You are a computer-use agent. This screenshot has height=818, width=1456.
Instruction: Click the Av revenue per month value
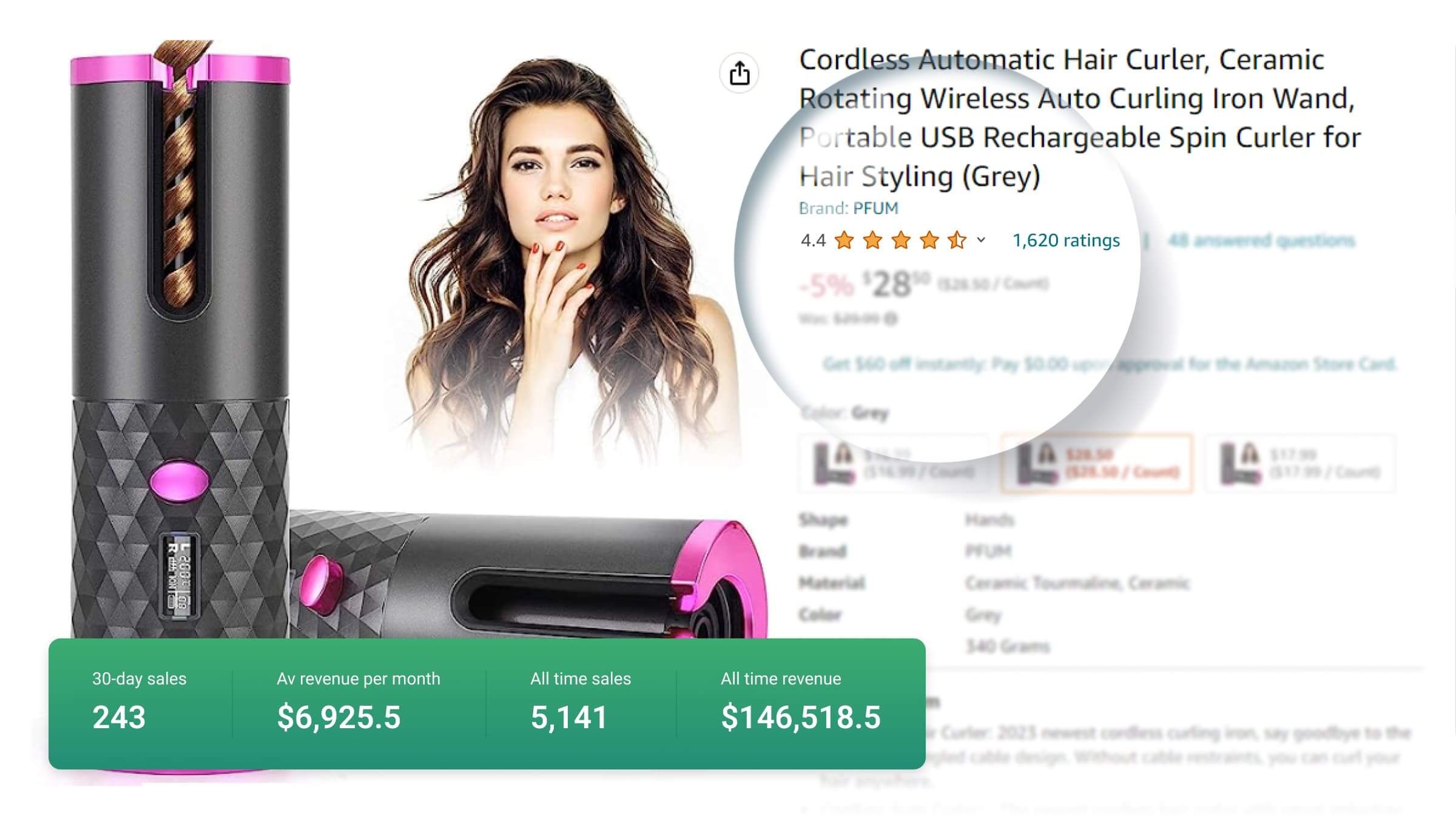pos(339,717)
